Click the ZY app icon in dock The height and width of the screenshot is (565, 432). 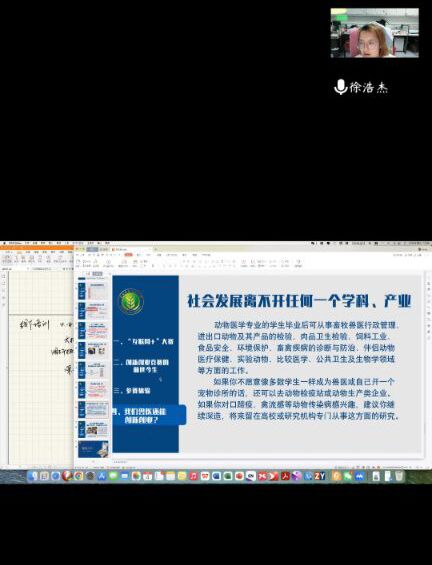tap(320, 476)
